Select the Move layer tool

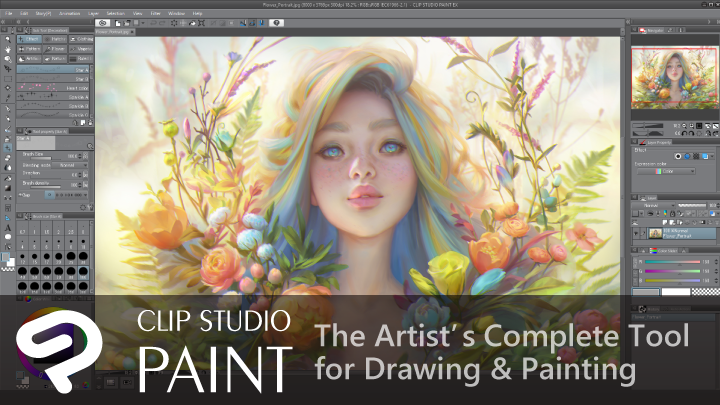[7, 68]
